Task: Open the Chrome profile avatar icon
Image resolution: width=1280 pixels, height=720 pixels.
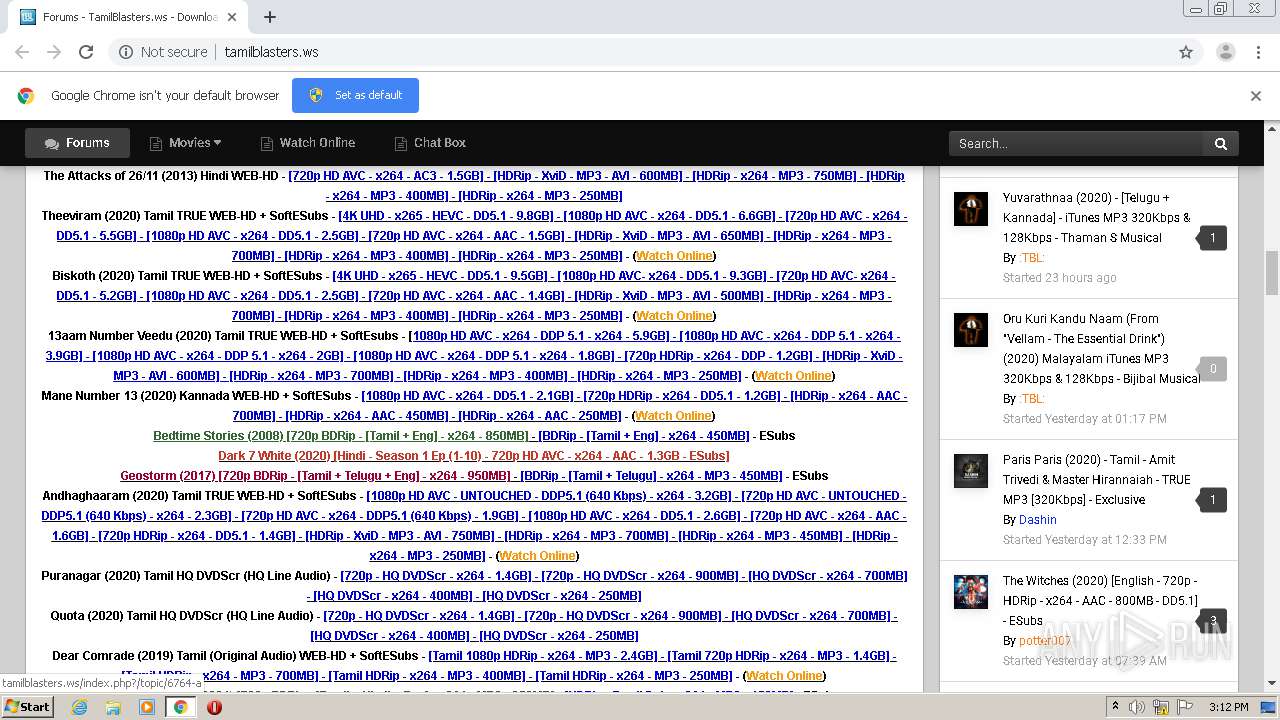Action: coord(1225,52)
